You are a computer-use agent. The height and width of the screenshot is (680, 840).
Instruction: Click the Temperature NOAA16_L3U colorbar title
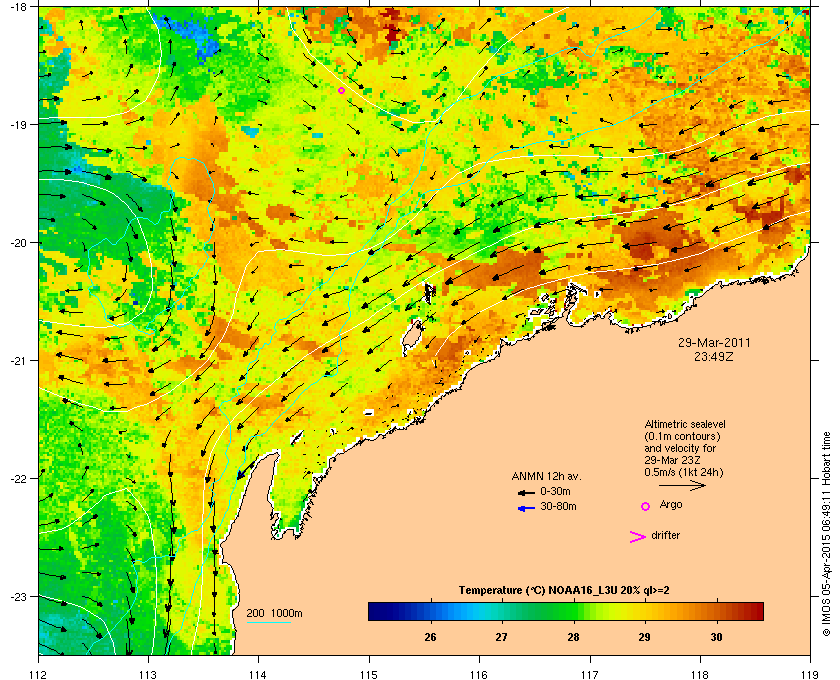click(564, 591)
